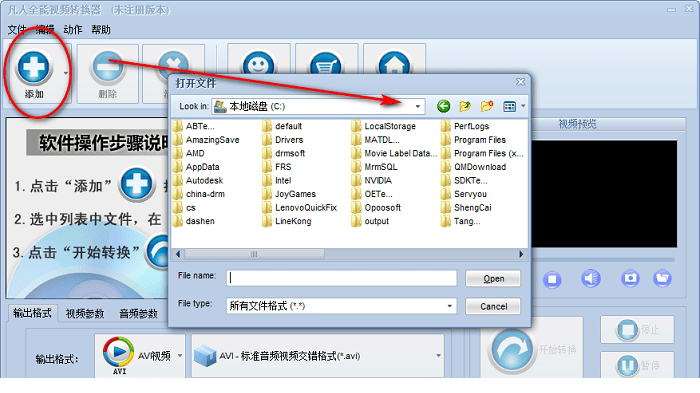Image resolution: width=700 pixels, height=393 pixels.
Task: Open the Look in drive dropdown
Action: [x=417, y=107]
